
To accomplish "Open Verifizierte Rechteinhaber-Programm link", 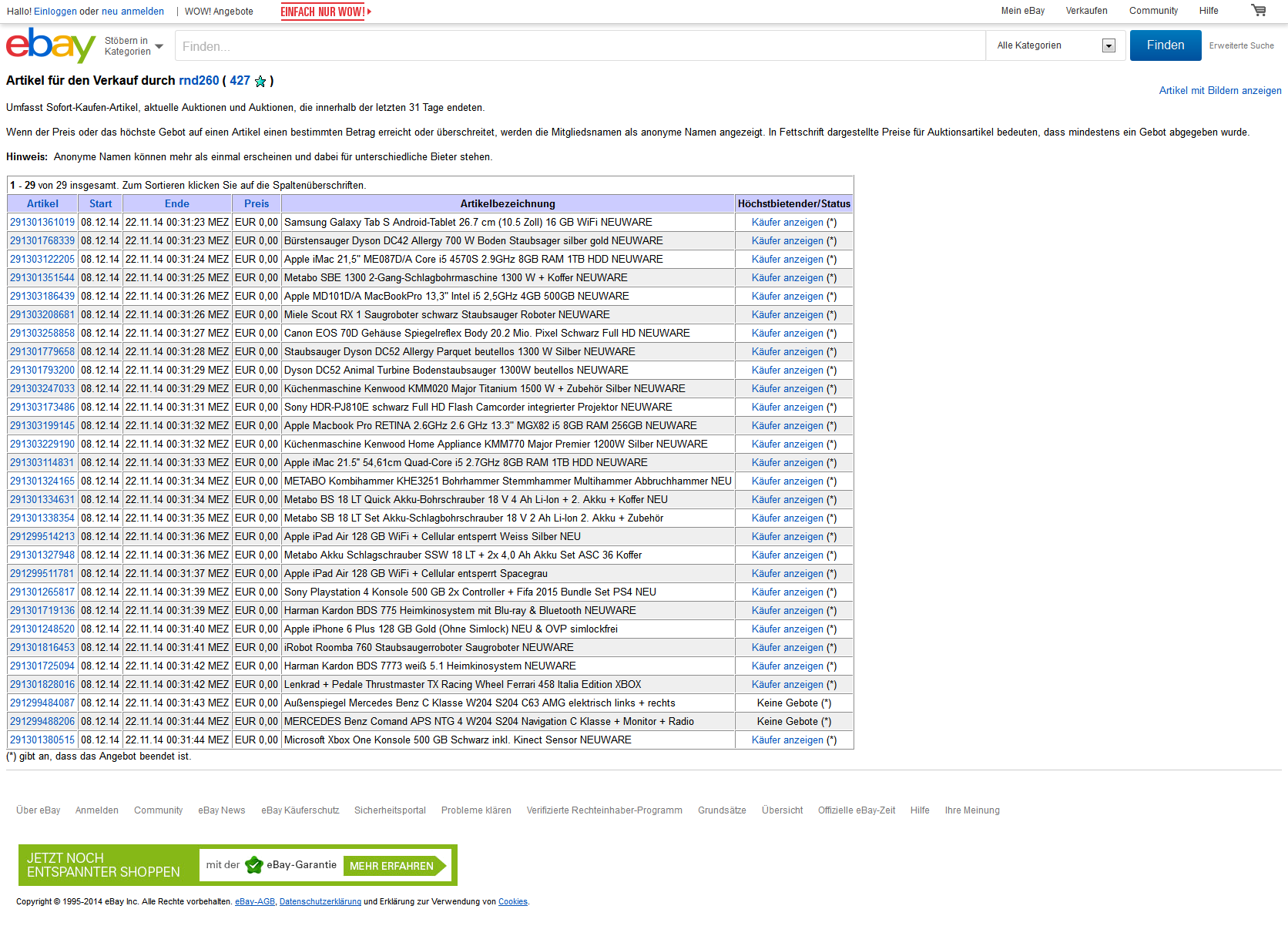I will pos(605,810).
